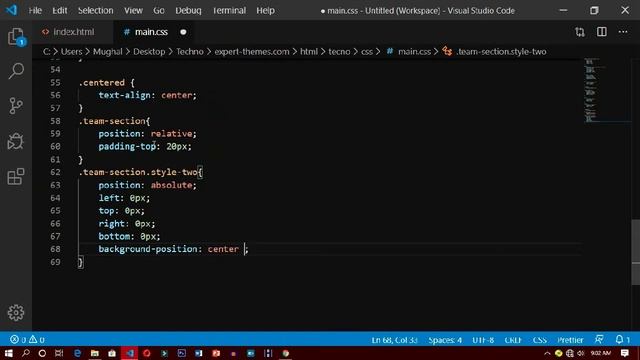Viewport: 640px width, 360px height.
Task: Open the Windows Action Center icon
Action: point(625,353)
